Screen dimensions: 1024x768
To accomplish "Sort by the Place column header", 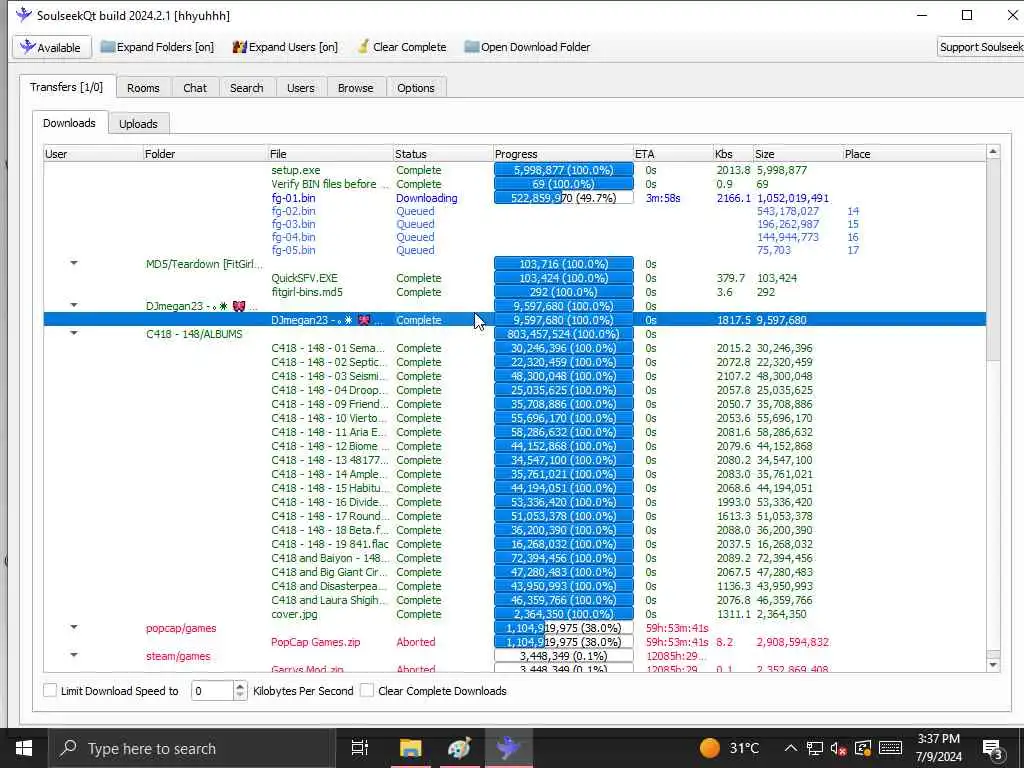I will coord(914,154).
